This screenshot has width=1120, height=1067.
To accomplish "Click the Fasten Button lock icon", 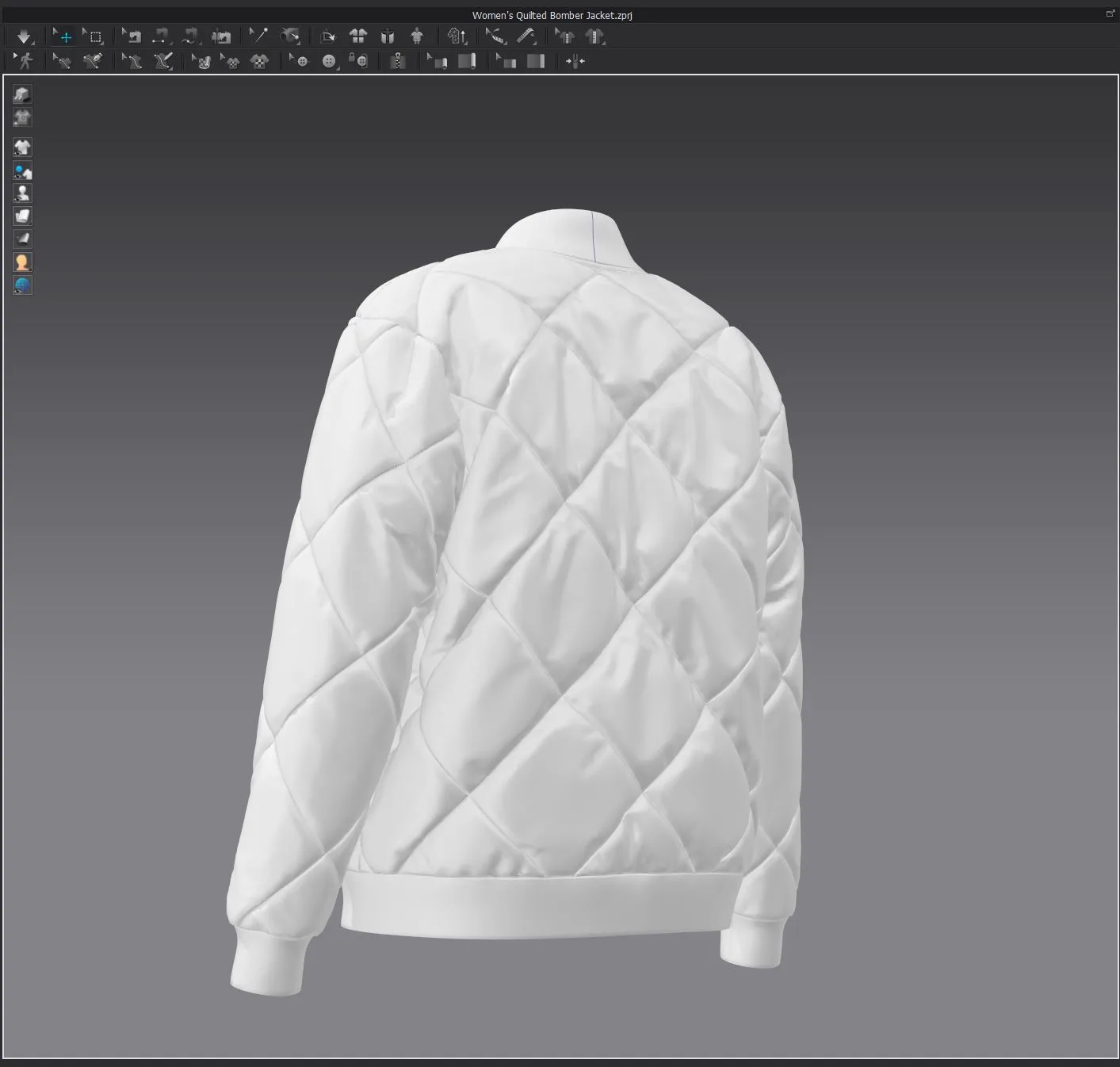I will click(x=358, y=61).
